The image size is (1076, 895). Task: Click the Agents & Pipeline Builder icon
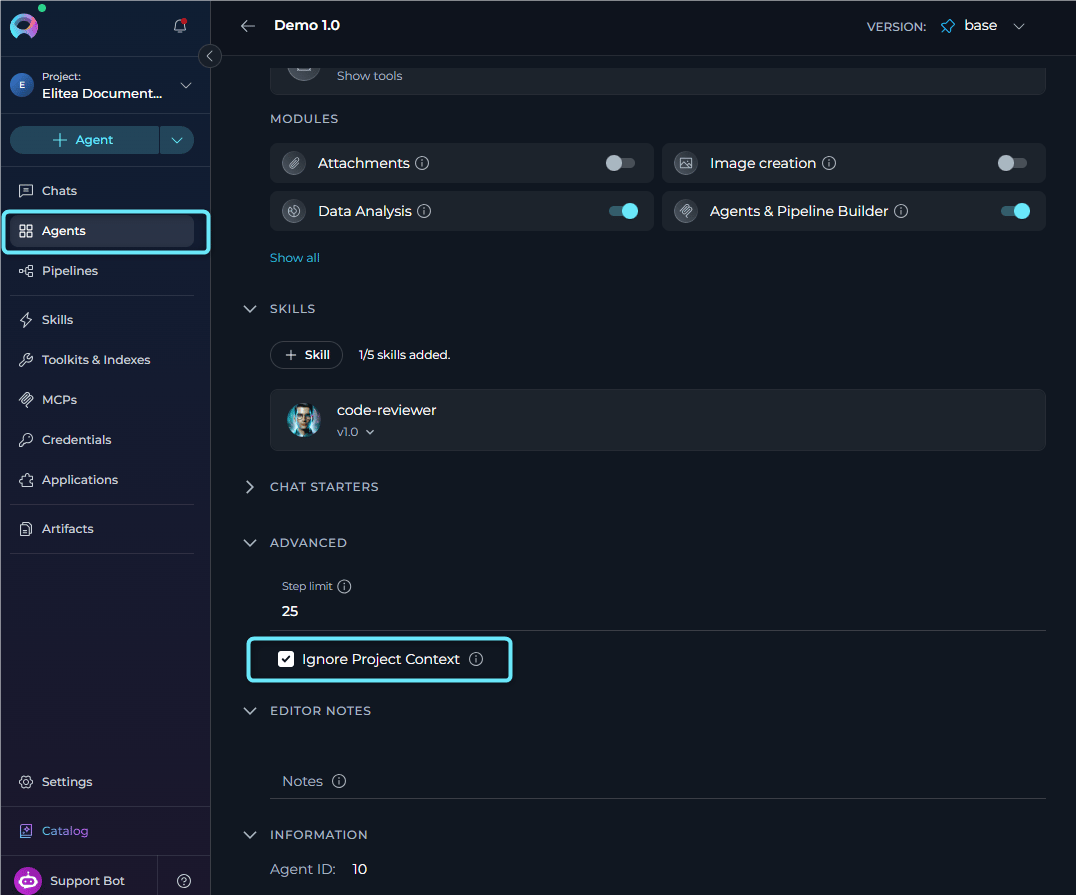tap(686, 211)
